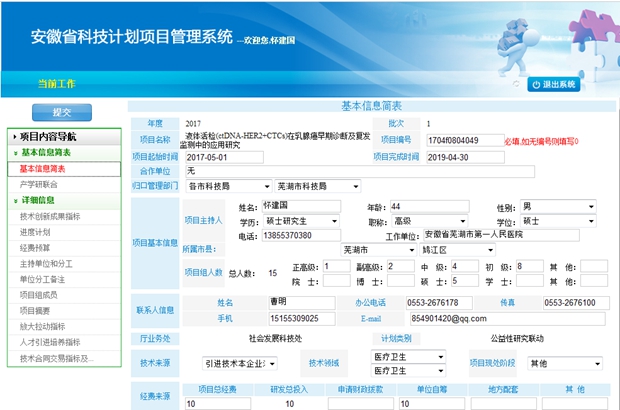Click the 正高级 count field
The width and height of the screenshot is (620, 410).
click(x=336, y=266)
